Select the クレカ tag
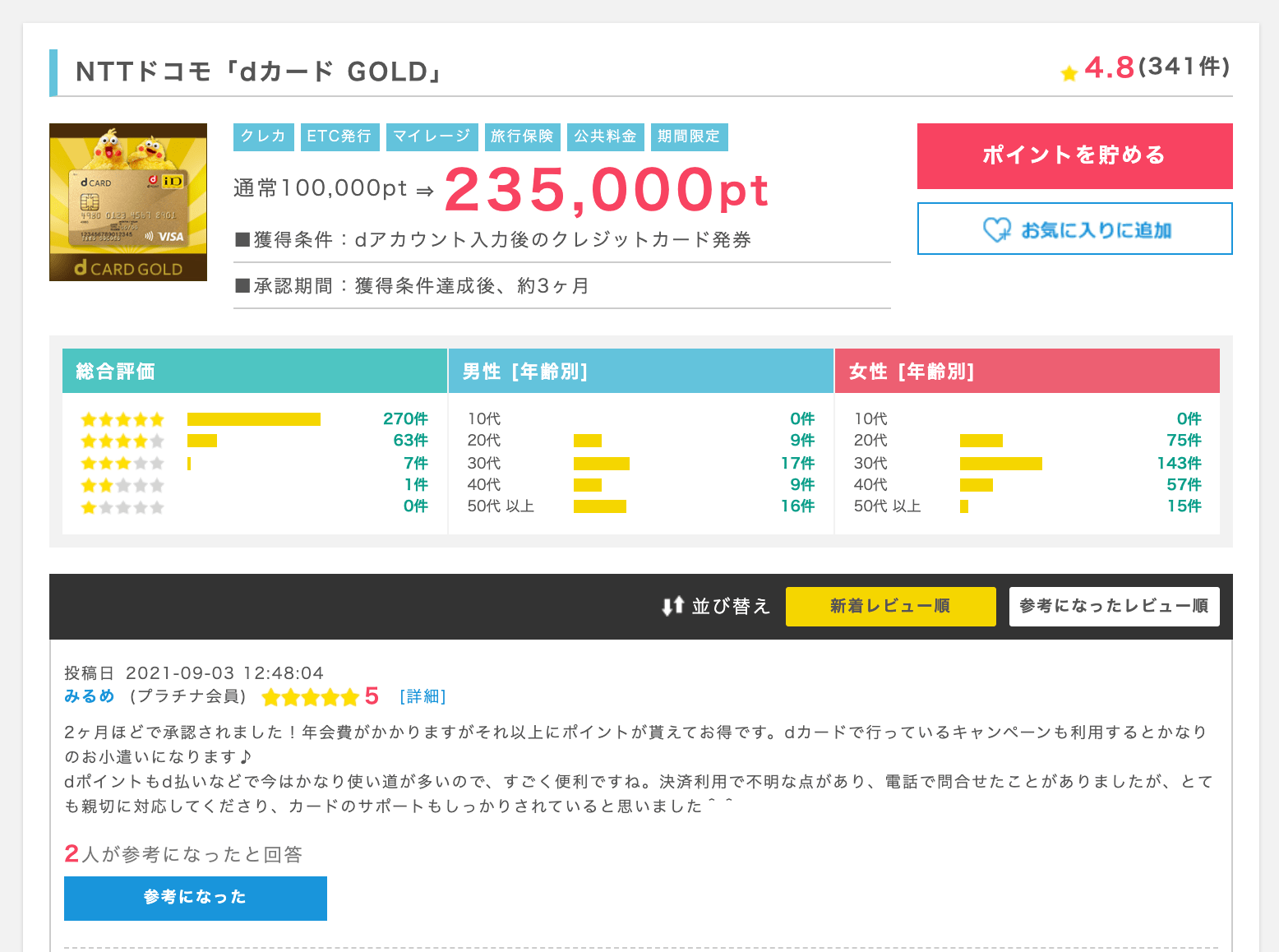This screenshot has height=952, width=1279. [x=263, y=136]
